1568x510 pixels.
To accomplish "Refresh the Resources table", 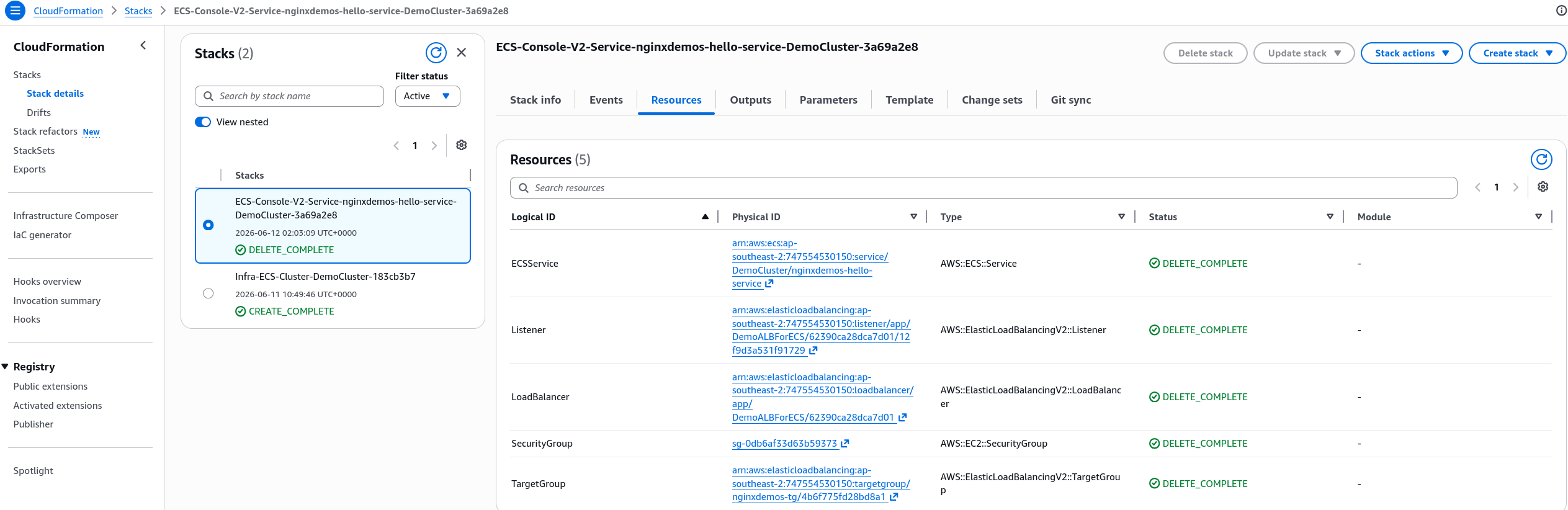I will click(1541, 159).
